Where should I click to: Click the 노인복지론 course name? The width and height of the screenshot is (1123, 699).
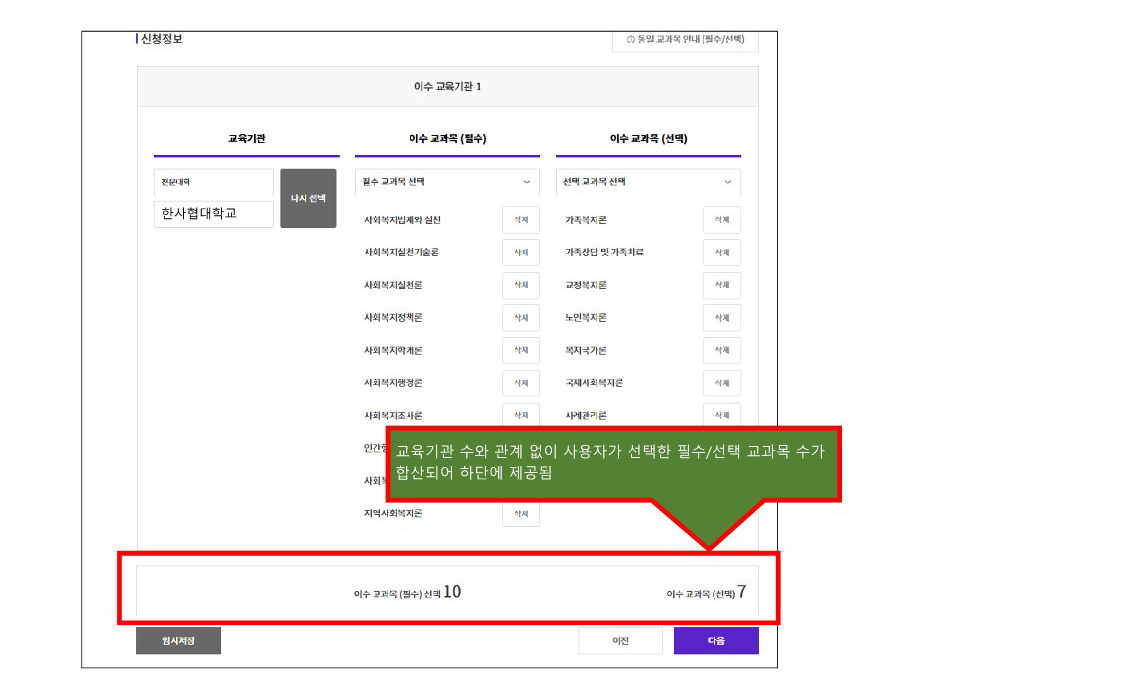[586, 317]
